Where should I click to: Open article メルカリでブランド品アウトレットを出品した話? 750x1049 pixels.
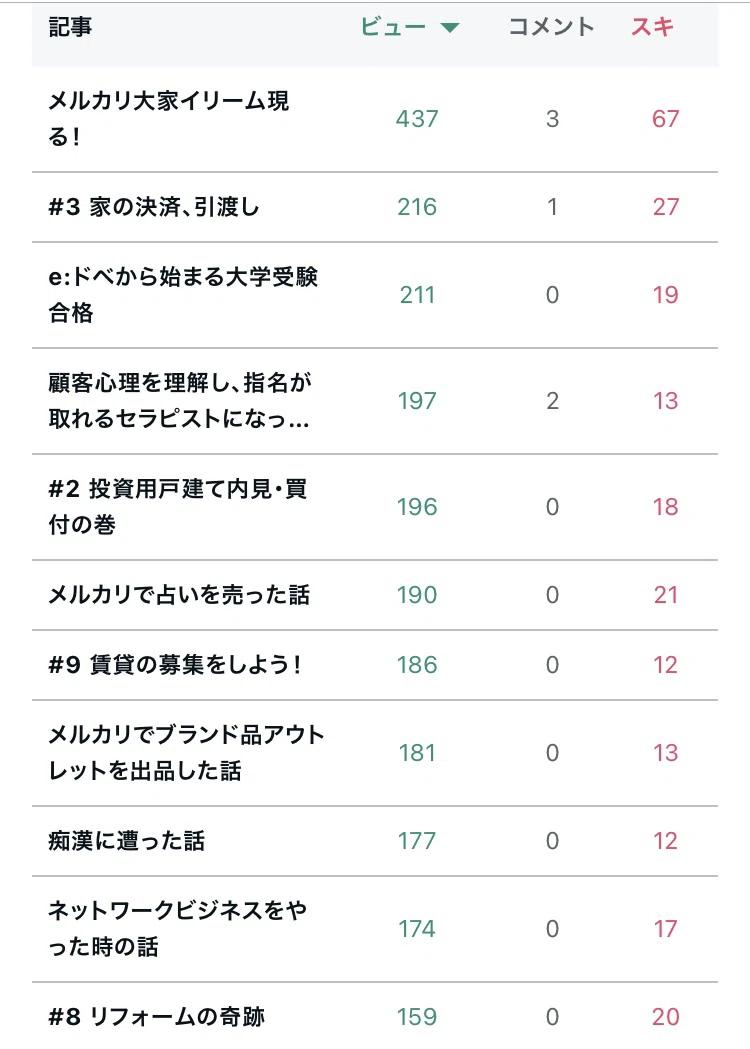(186, 753)
